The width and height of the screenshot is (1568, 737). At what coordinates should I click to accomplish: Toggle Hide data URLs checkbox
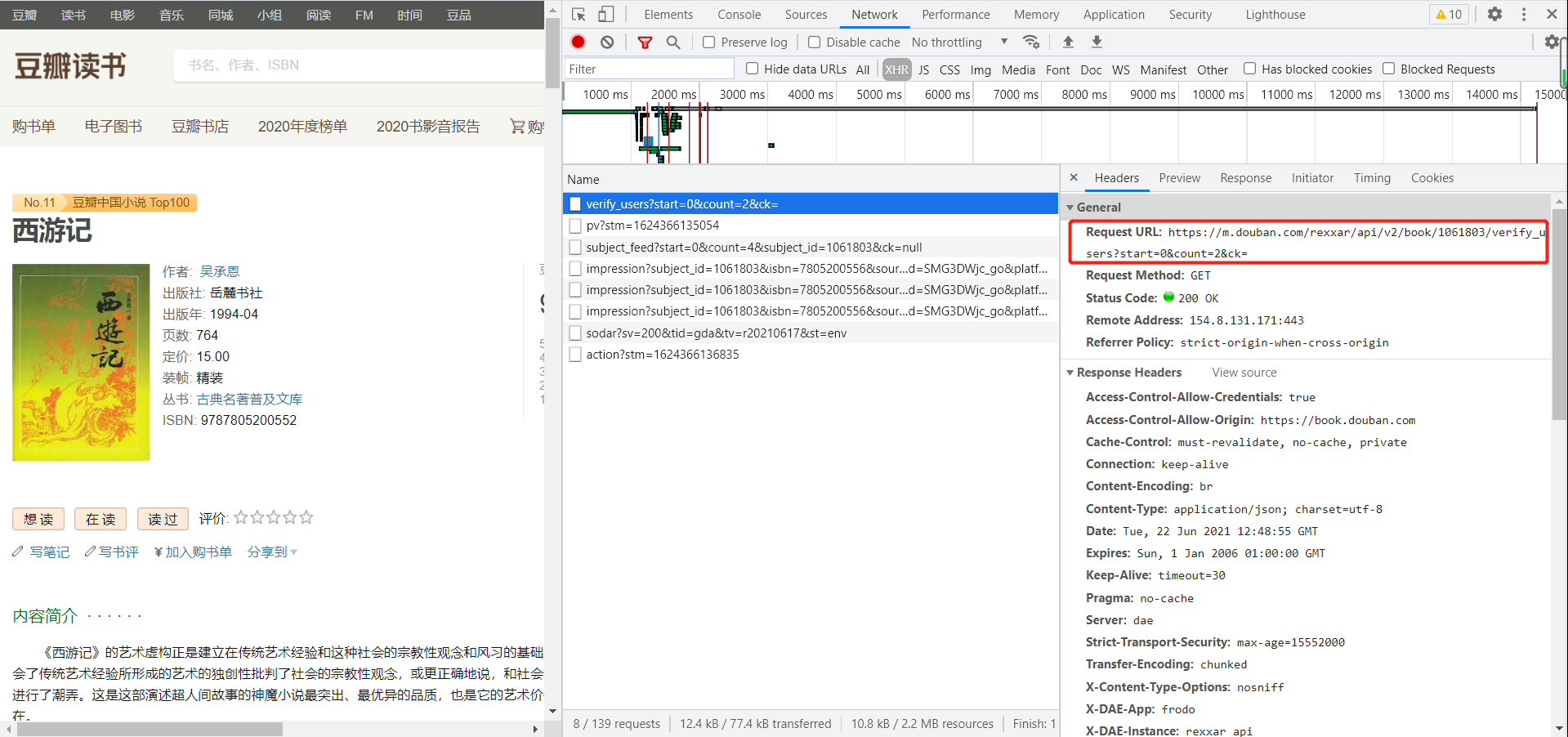click(x=753, y=69)
